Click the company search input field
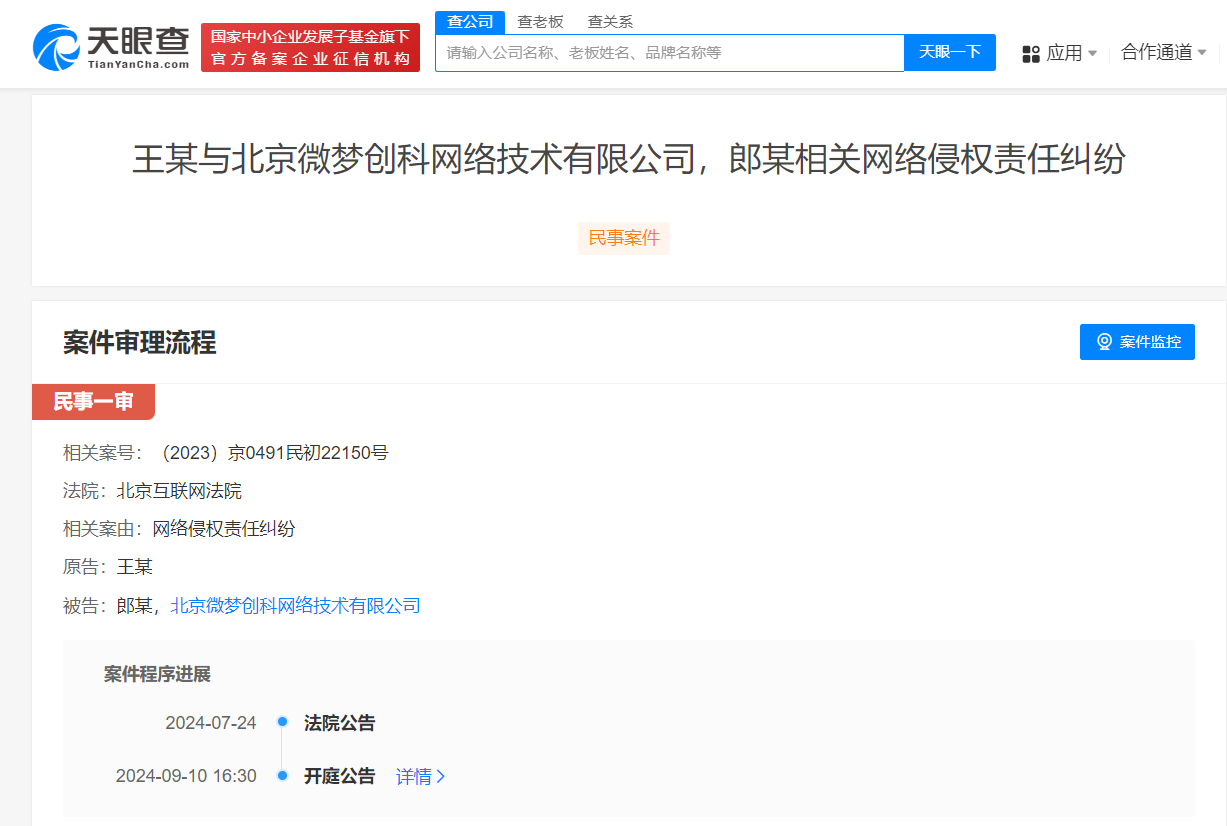The height and width of the screenshot is (826, 1227). [x=670, y=52]
